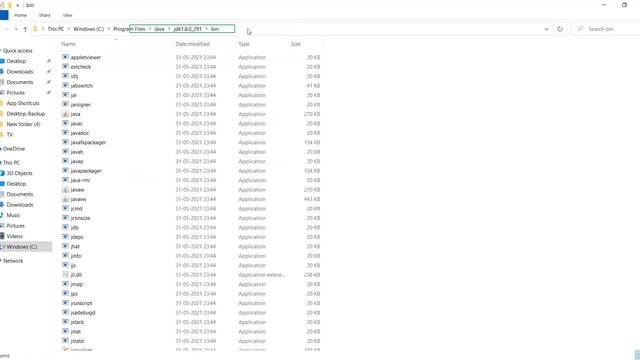Screen dimensions: 640x360
Task: Select the javac application icon
Action: click(65, 123)
